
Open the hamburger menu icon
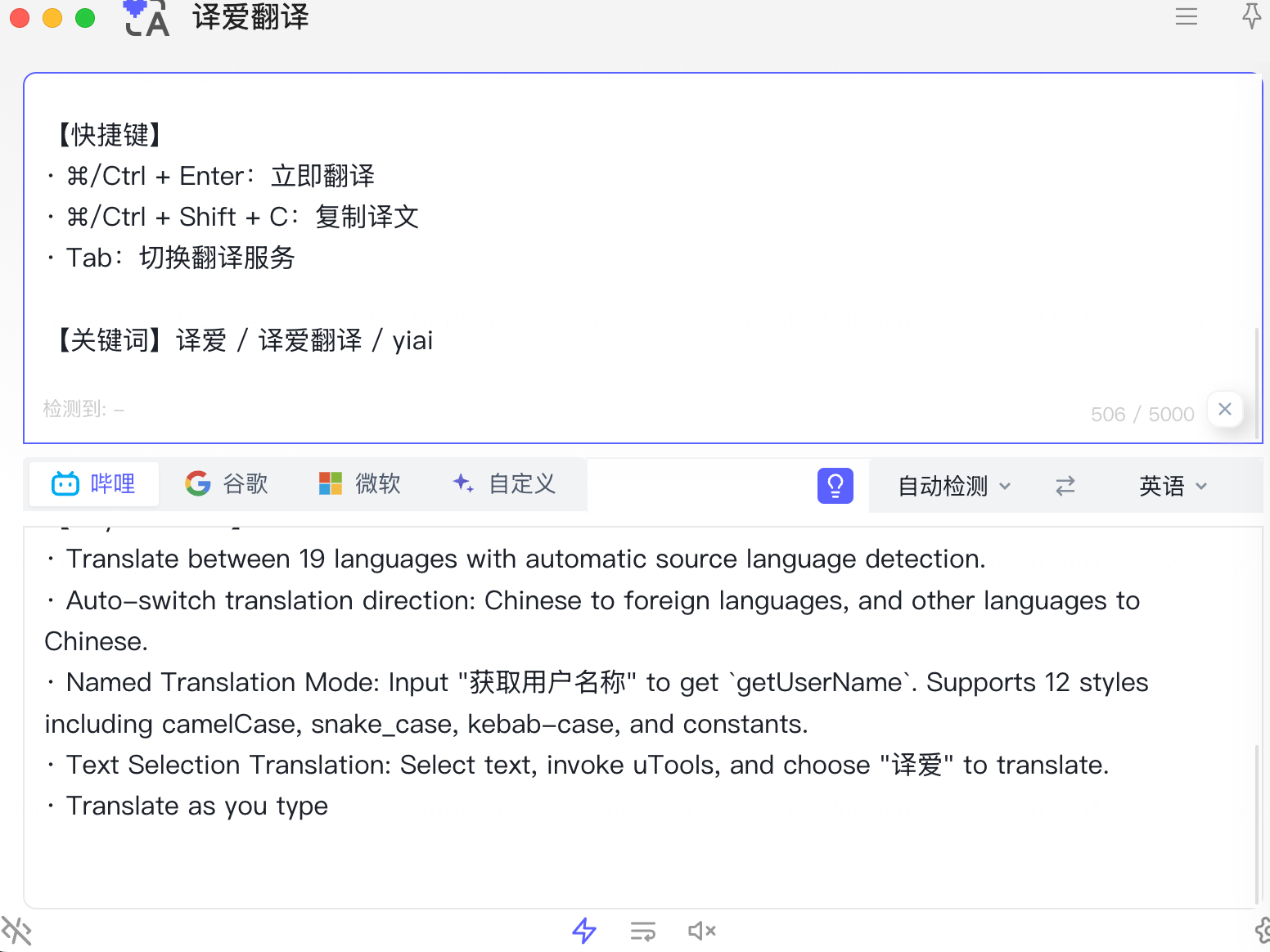tap(1186, 16)
